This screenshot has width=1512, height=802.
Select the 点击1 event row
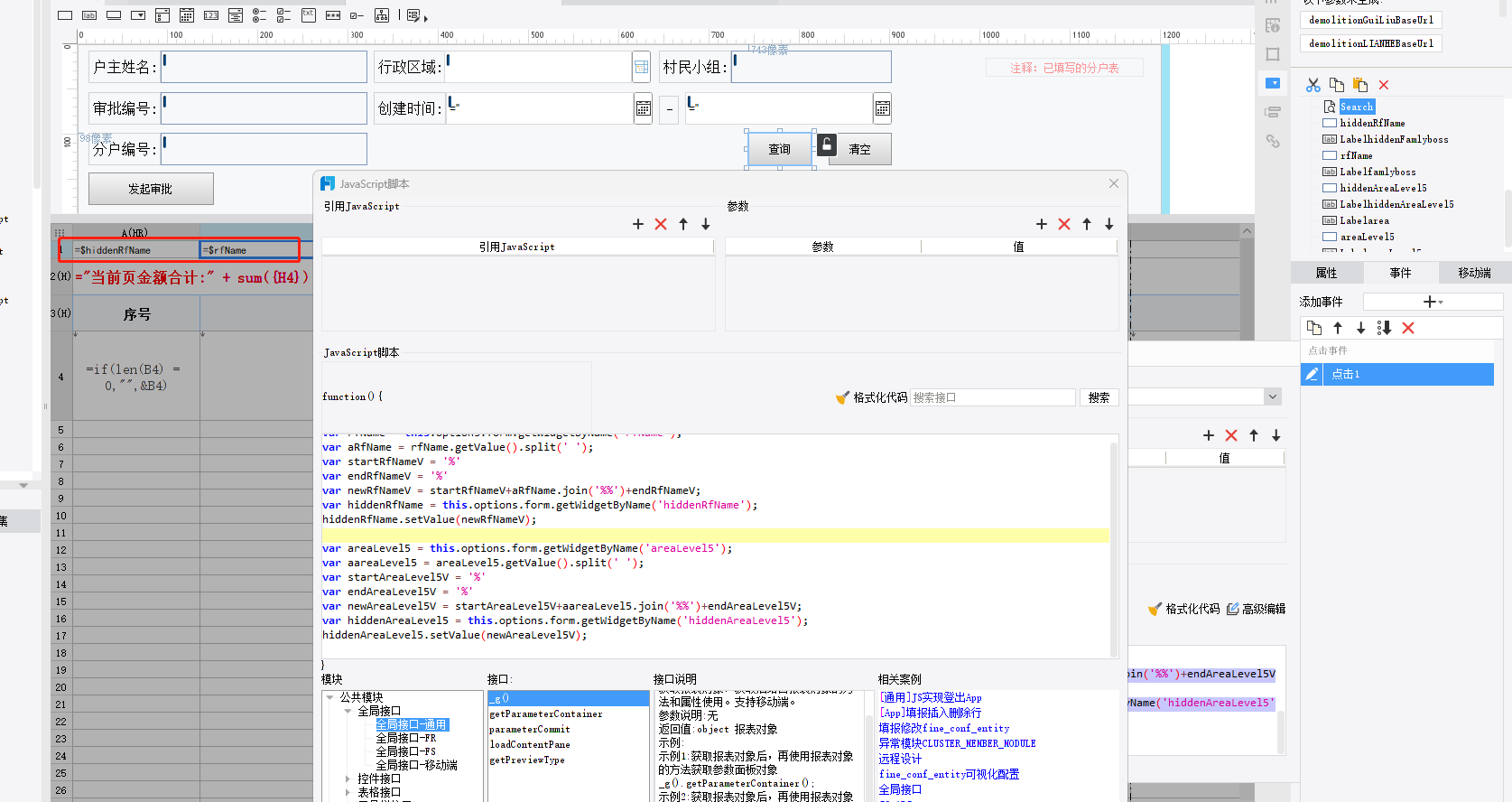(1397, 374)
